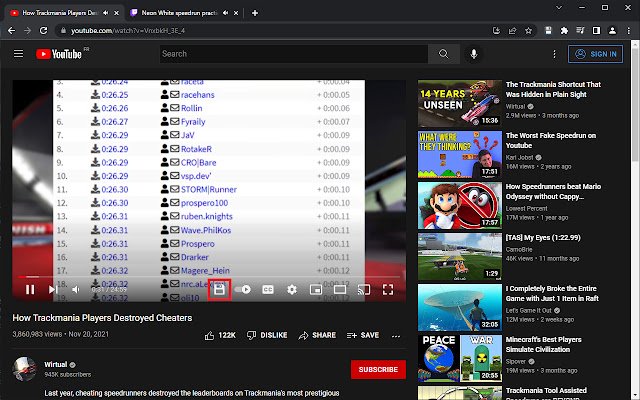
Task: Reload the current page
Action: pyautogui.click(x=43, y=31)
